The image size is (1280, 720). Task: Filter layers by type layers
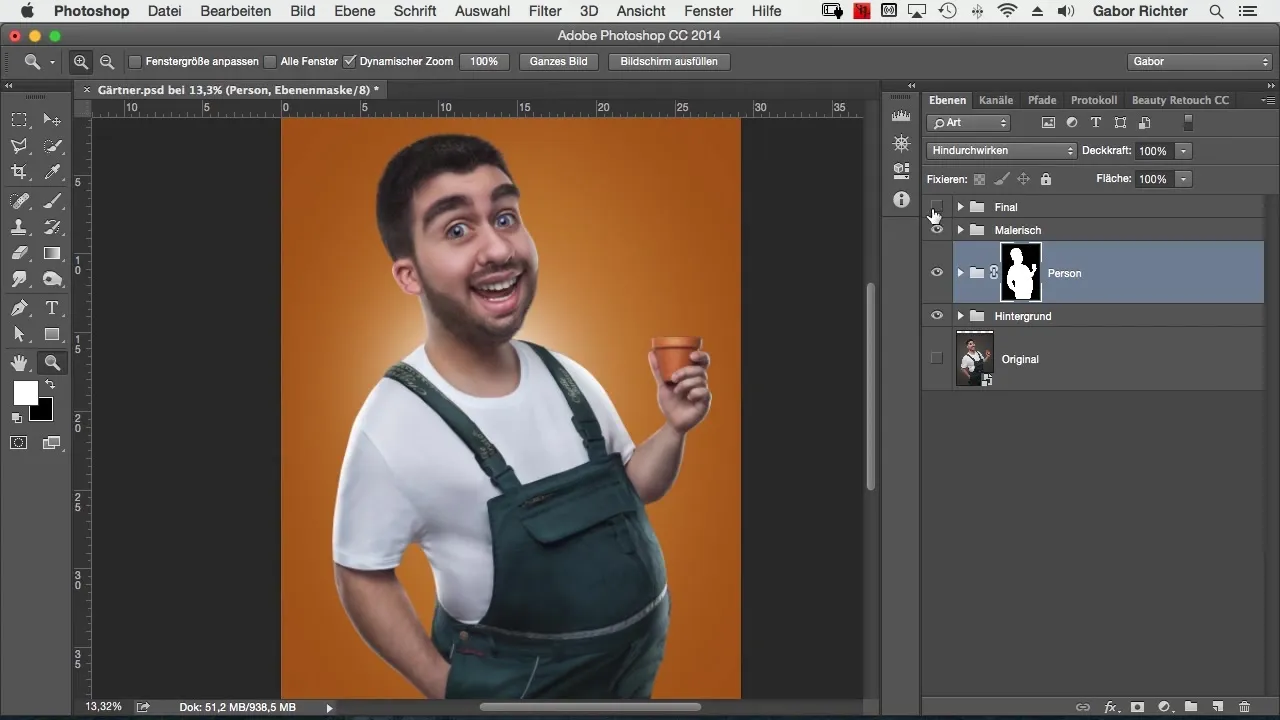pyautogui.click(x=1096, y=123)
